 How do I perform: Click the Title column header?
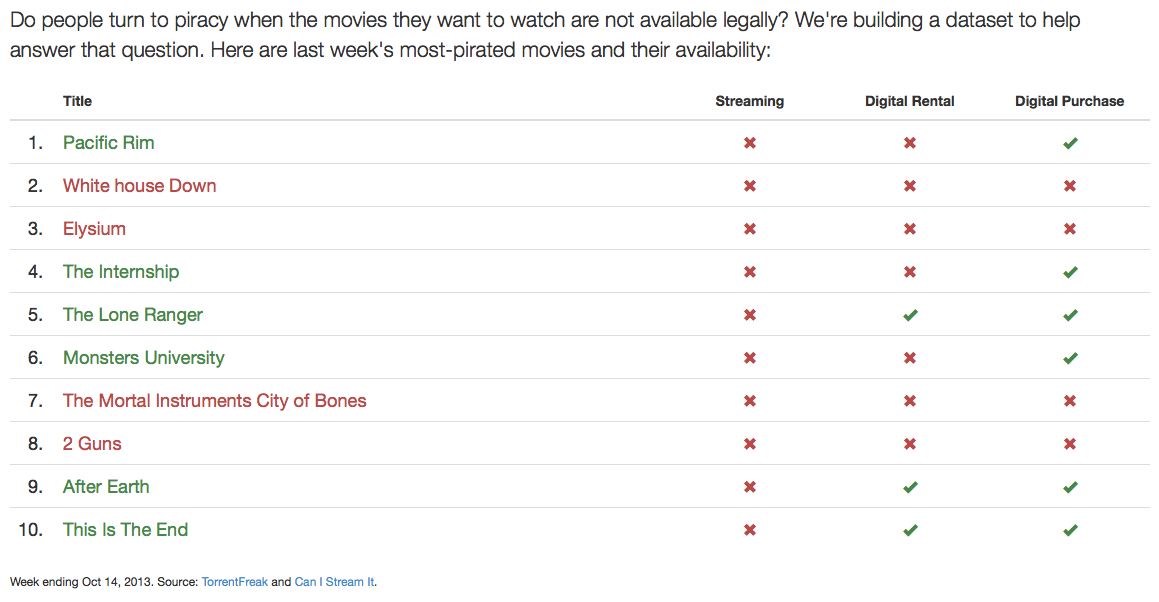click(x=77, y=101)
